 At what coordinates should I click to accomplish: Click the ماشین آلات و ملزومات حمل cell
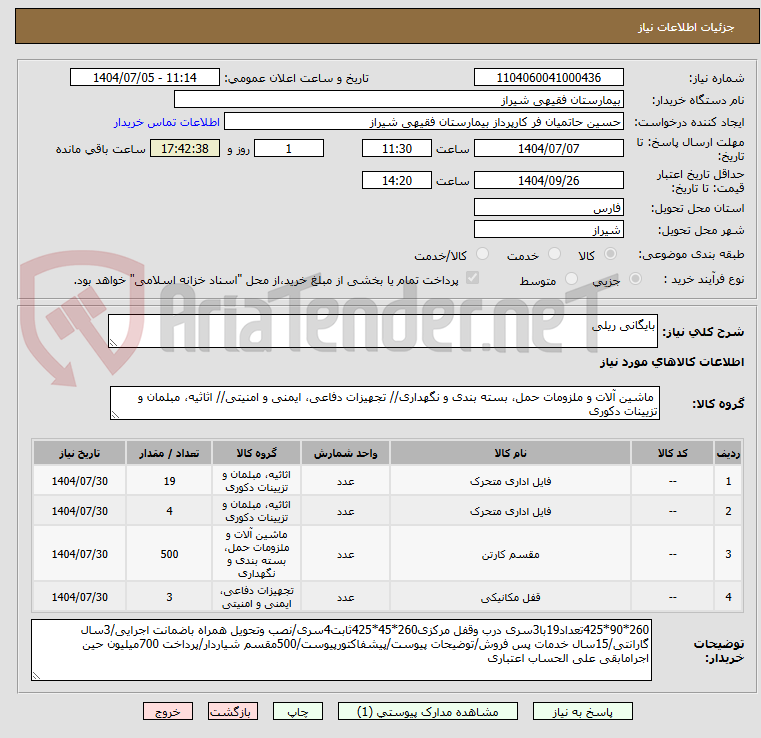(x=256, y=554)
